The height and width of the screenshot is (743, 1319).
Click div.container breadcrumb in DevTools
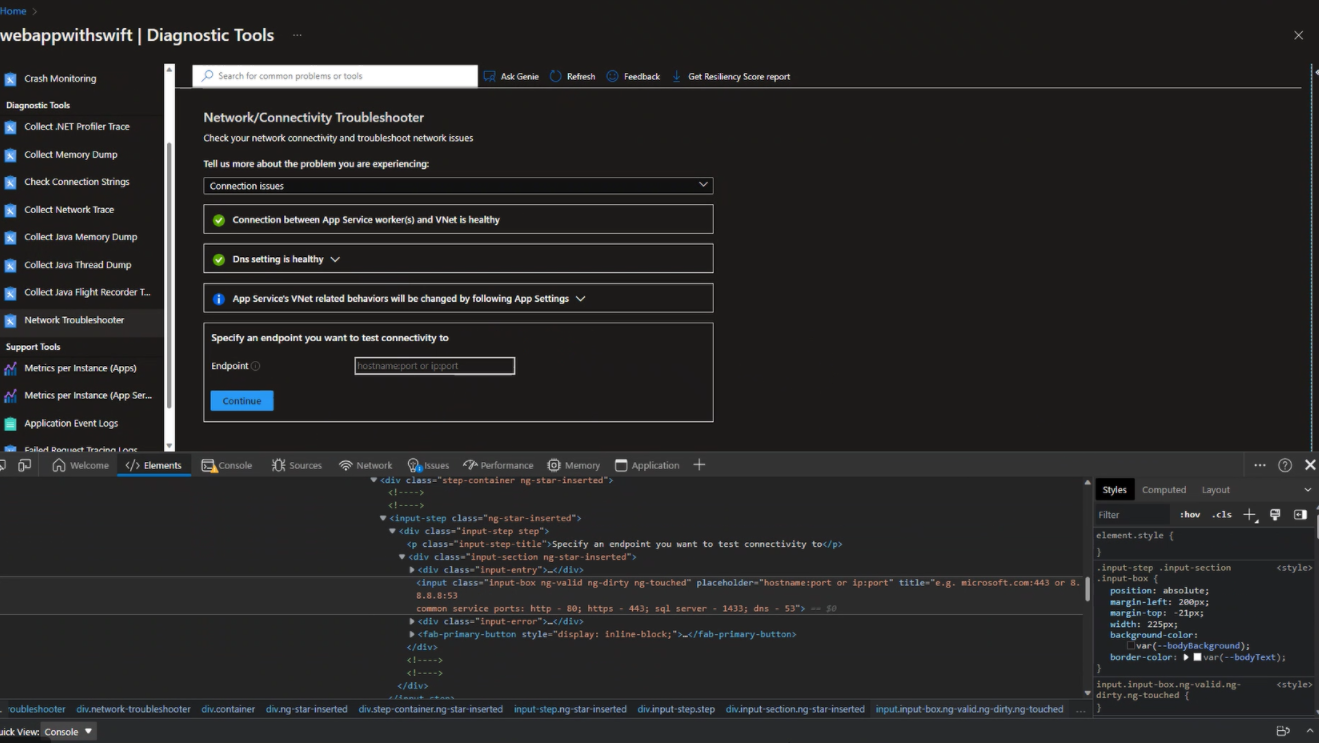[228, 709]
